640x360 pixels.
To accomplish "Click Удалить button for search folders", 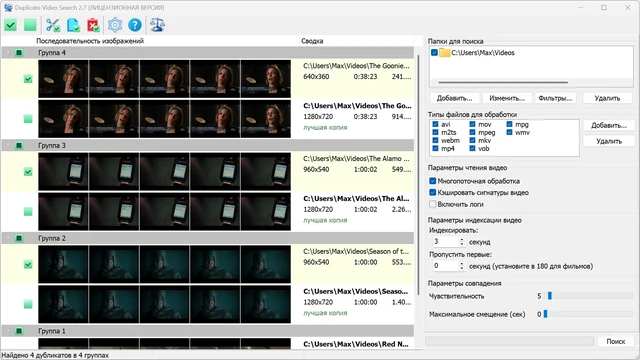I will coord(607,98).
